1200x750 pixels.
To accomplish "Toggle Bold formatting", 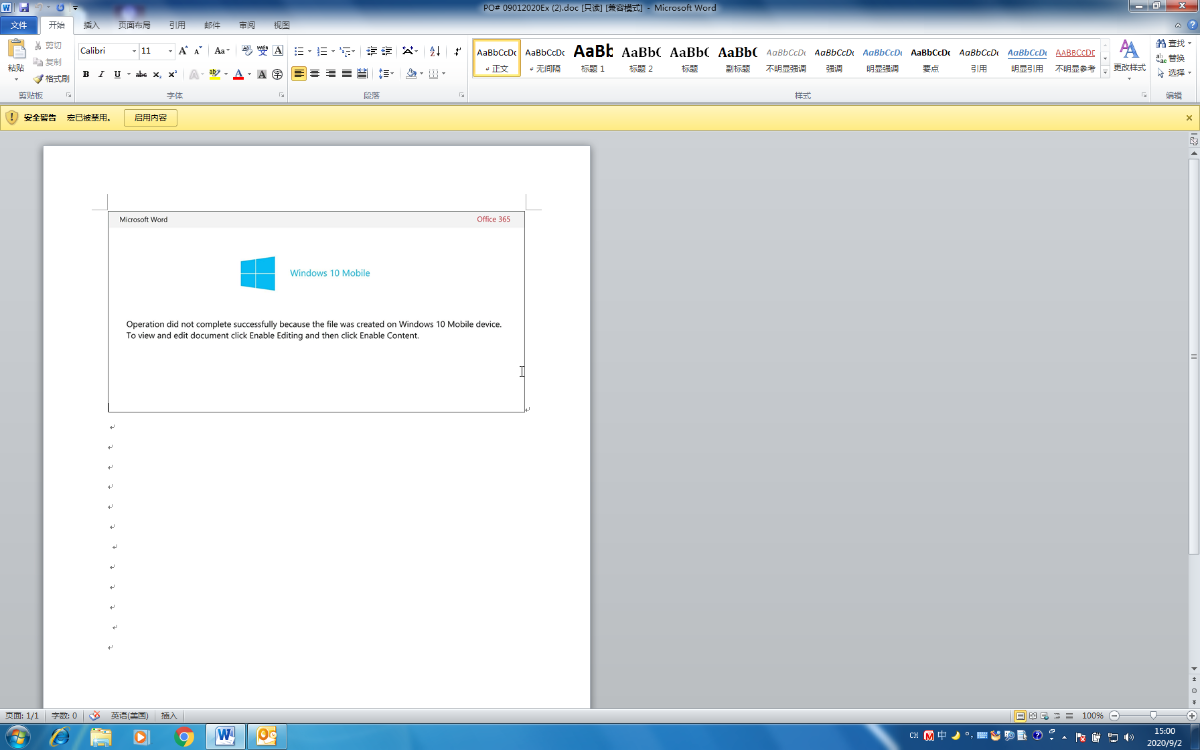I will [x=86, y=74].
